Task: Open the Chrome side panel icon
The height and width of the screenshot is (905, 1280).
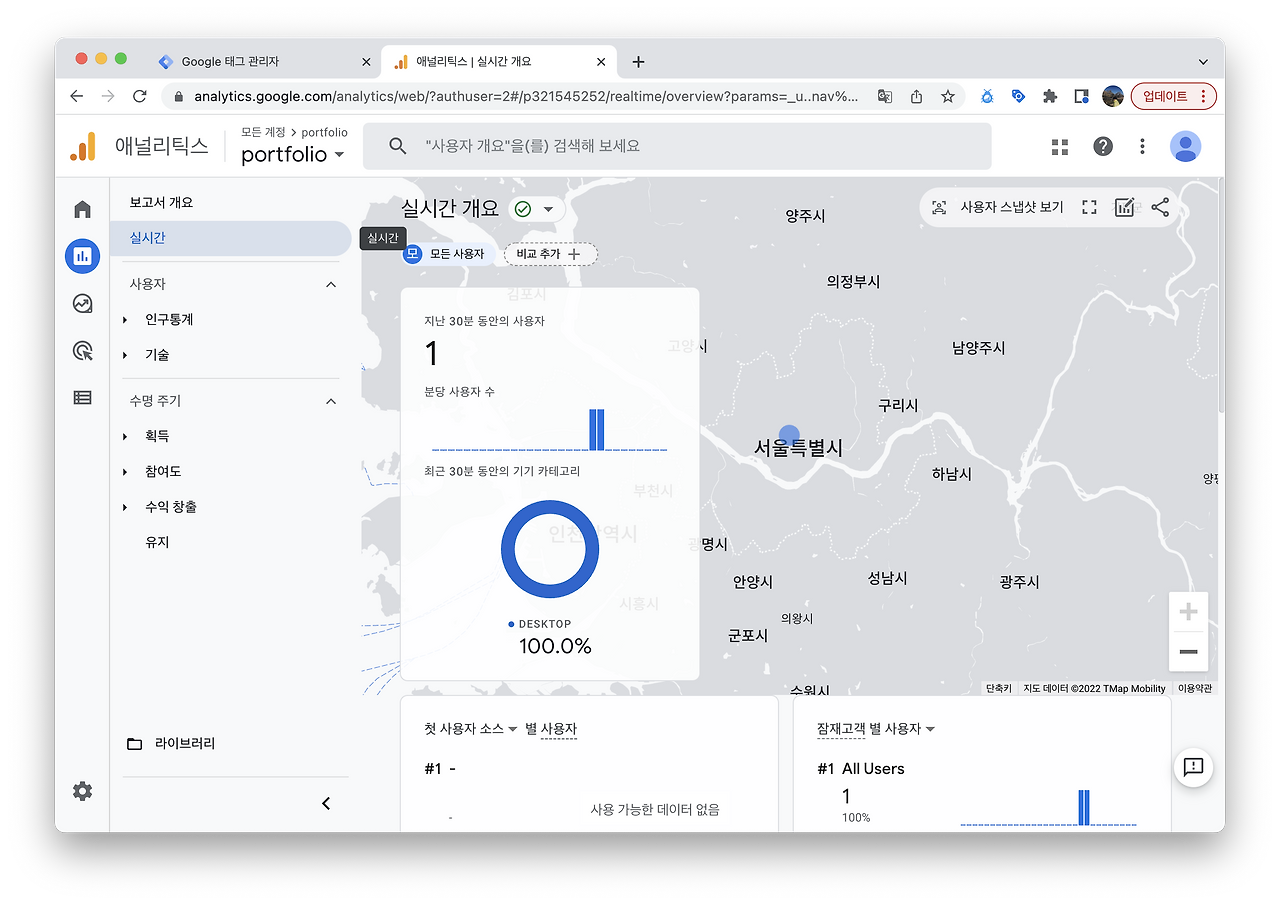Action: point(1080,96)
